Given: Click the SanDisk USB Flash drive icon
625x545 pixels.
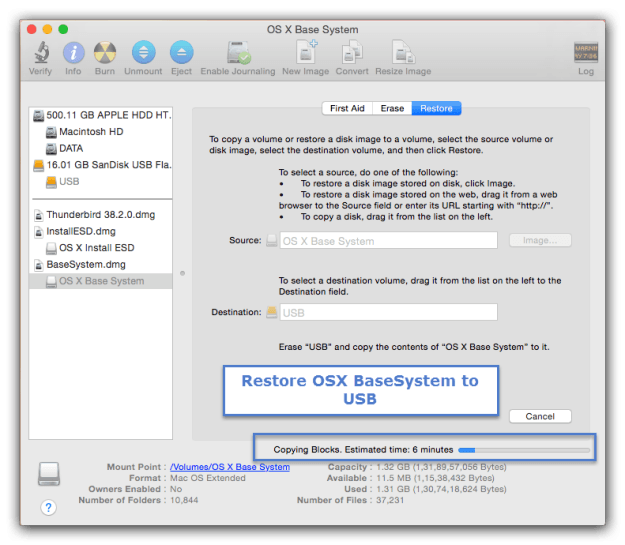Looking at the screenshot, I should (39, 165).
